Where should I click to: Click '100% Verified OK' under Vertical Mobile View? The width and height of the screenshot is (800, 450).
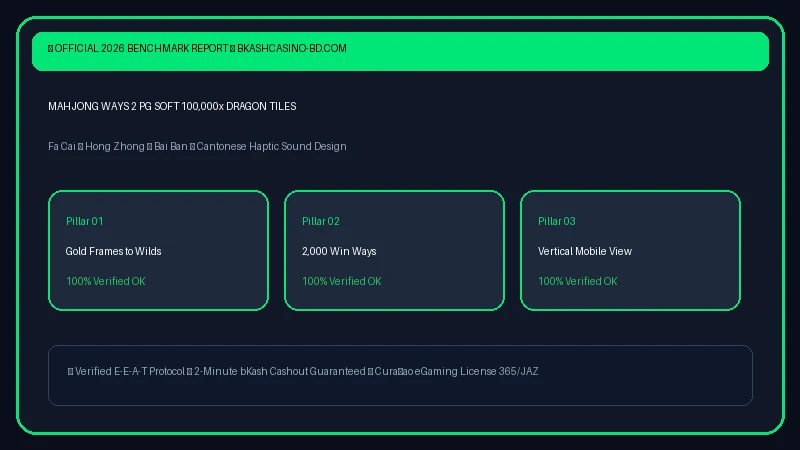point(578,281)
